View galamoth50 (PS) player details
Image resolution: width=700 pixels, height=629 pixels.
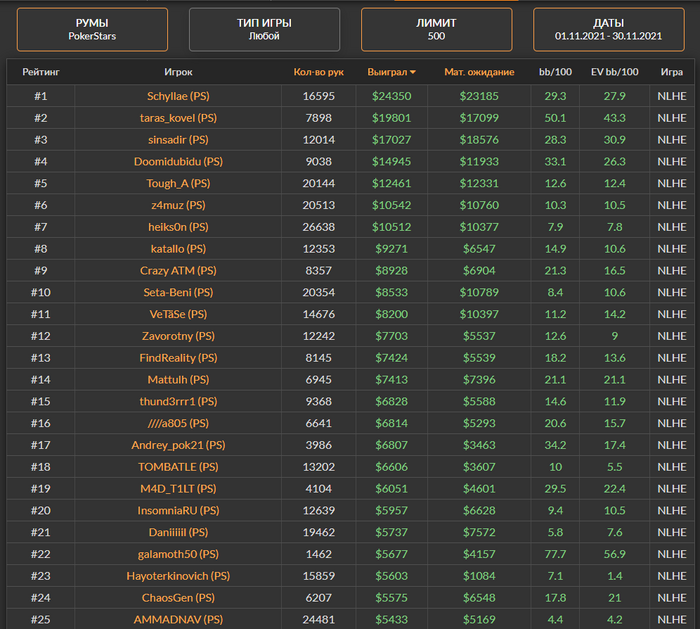(178, 554)
